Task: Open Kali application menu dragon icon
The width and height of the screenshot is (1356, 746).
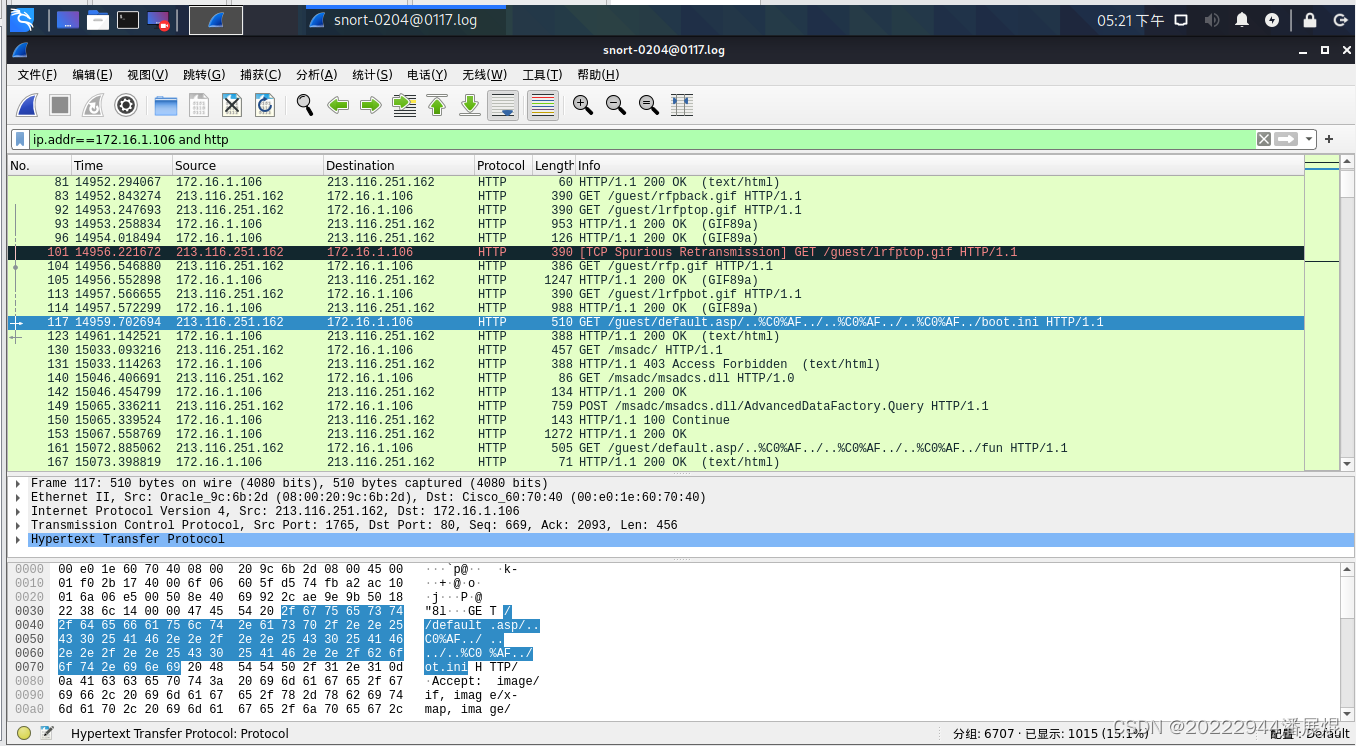Action: pyautogui.click(x=21, y=19)
